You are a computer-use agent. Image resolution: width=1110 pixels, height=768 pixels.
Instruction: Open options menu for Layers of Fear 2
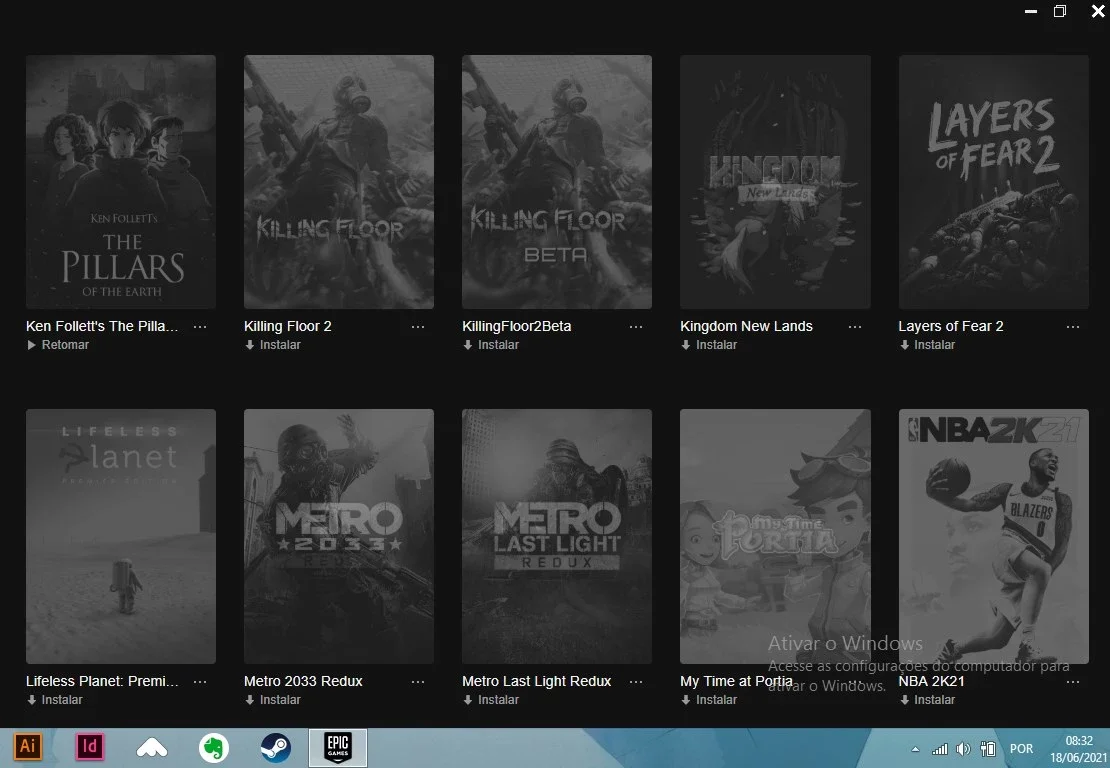coord(1072,326)
